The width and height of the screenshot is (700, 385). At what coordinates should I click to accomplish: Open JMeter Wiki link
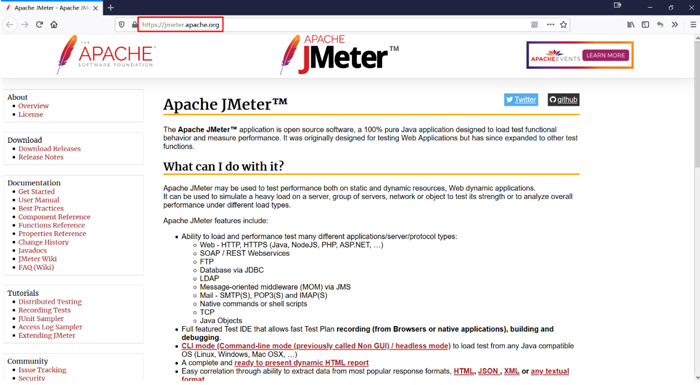[x=38, y=259]
